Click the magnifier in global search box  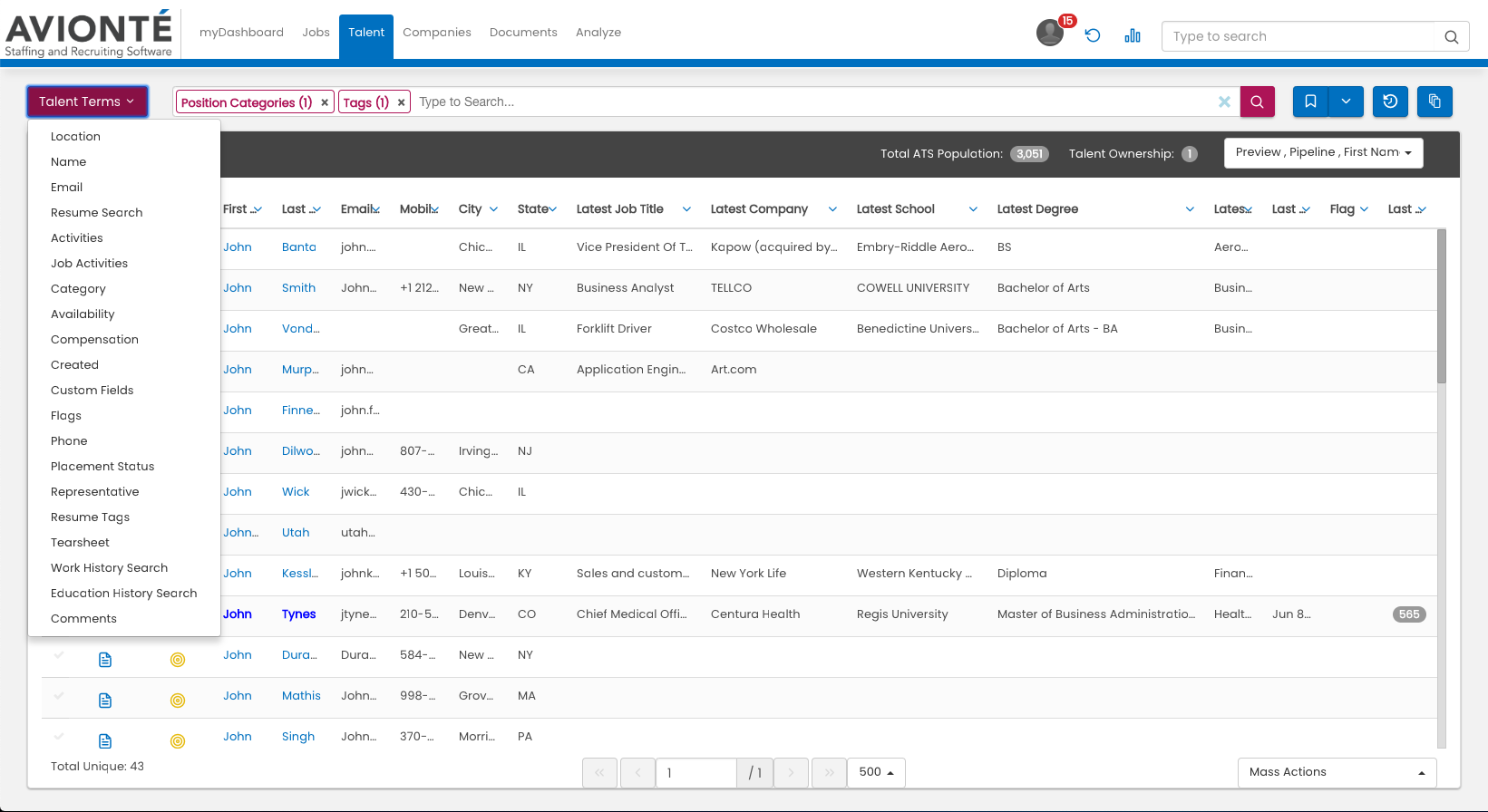pyautogui.click(x=1451, y=37)
